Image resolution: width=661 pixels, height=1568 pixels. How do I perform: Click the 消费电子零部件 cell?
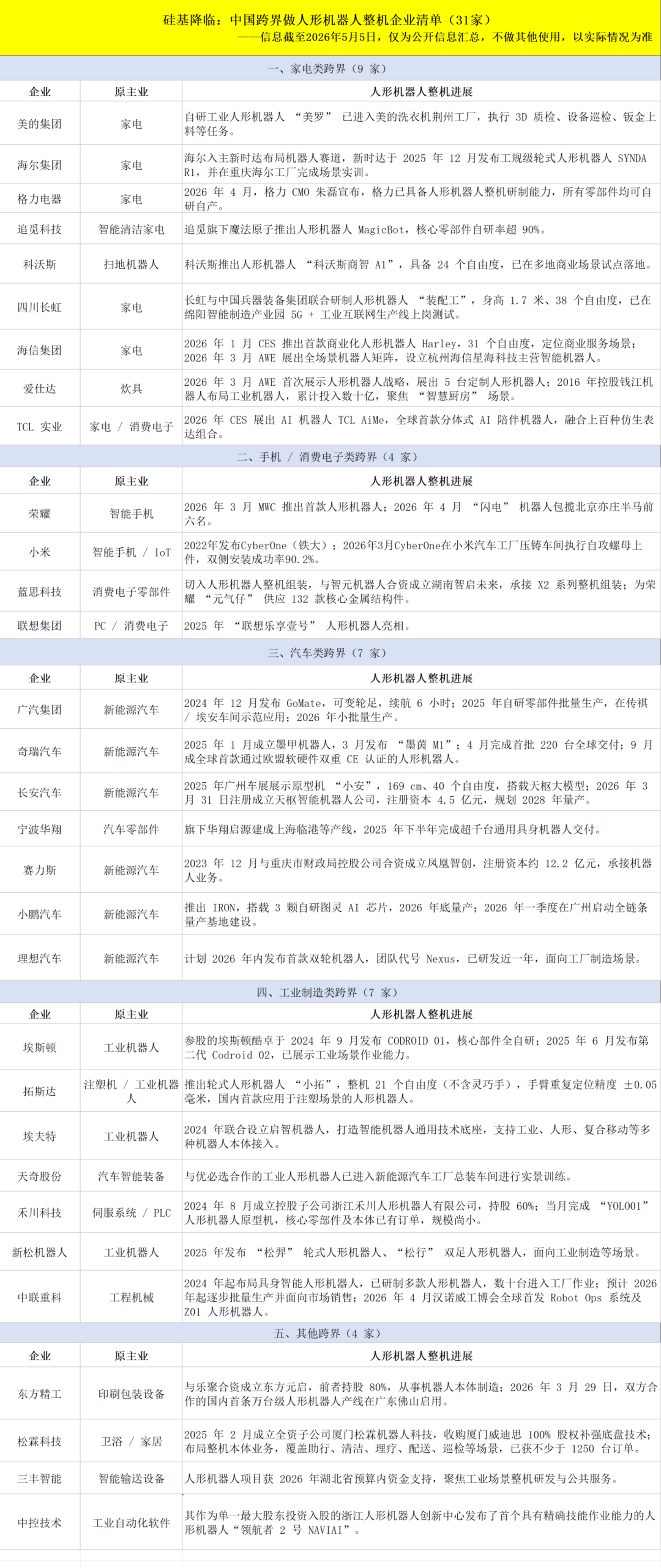(x=131, y=592)
